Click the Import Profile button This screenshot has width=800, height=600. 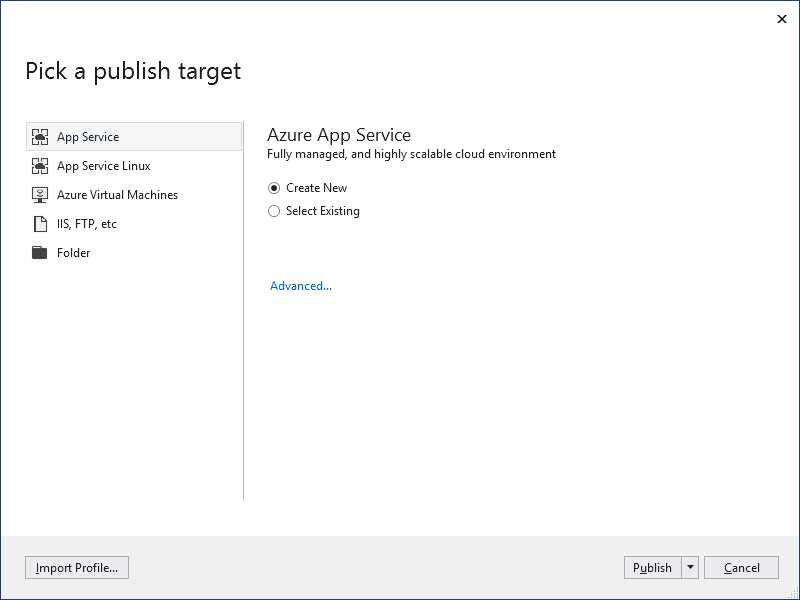[x=76, y=567]
